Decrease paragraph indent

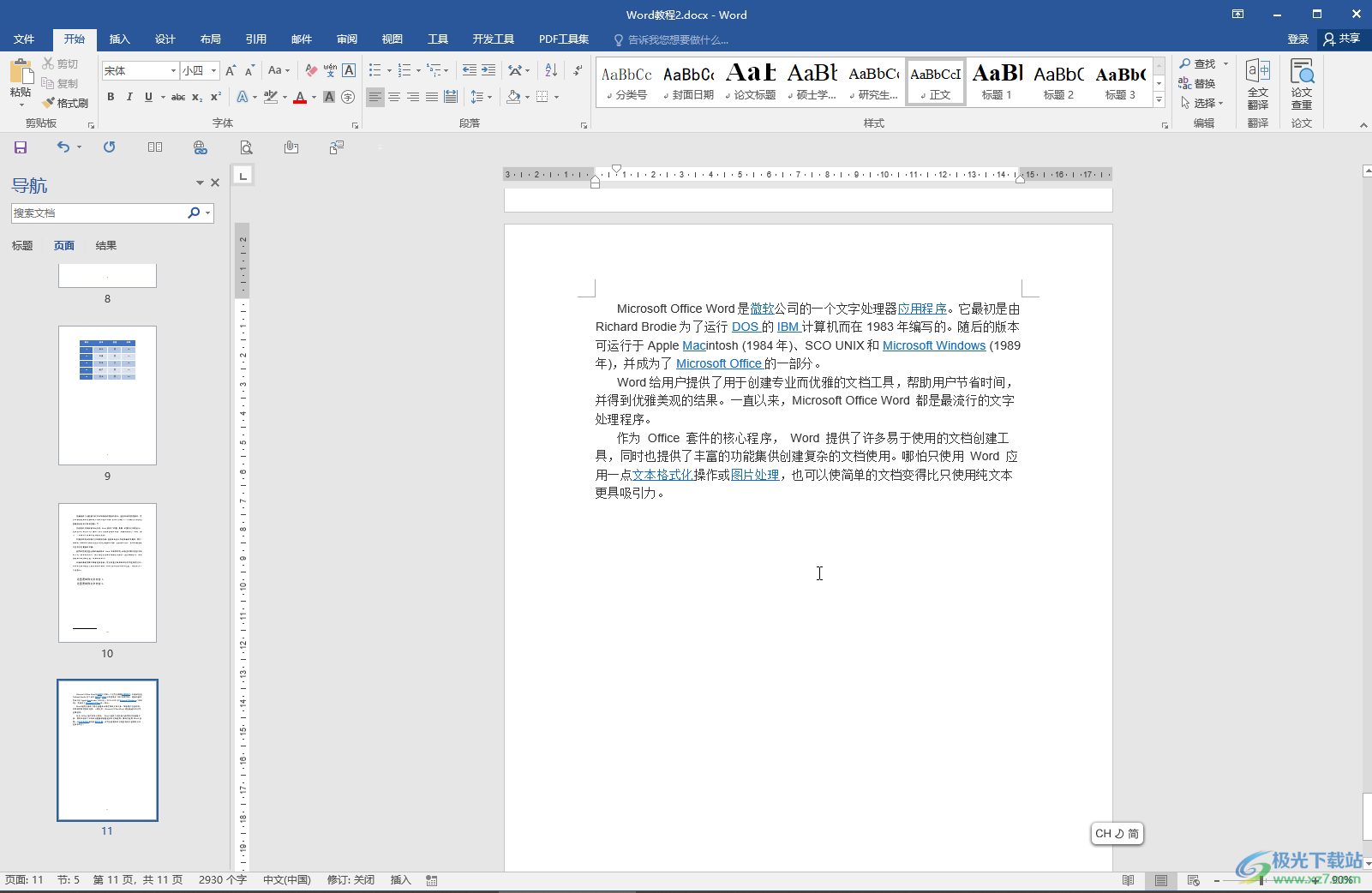470,70
